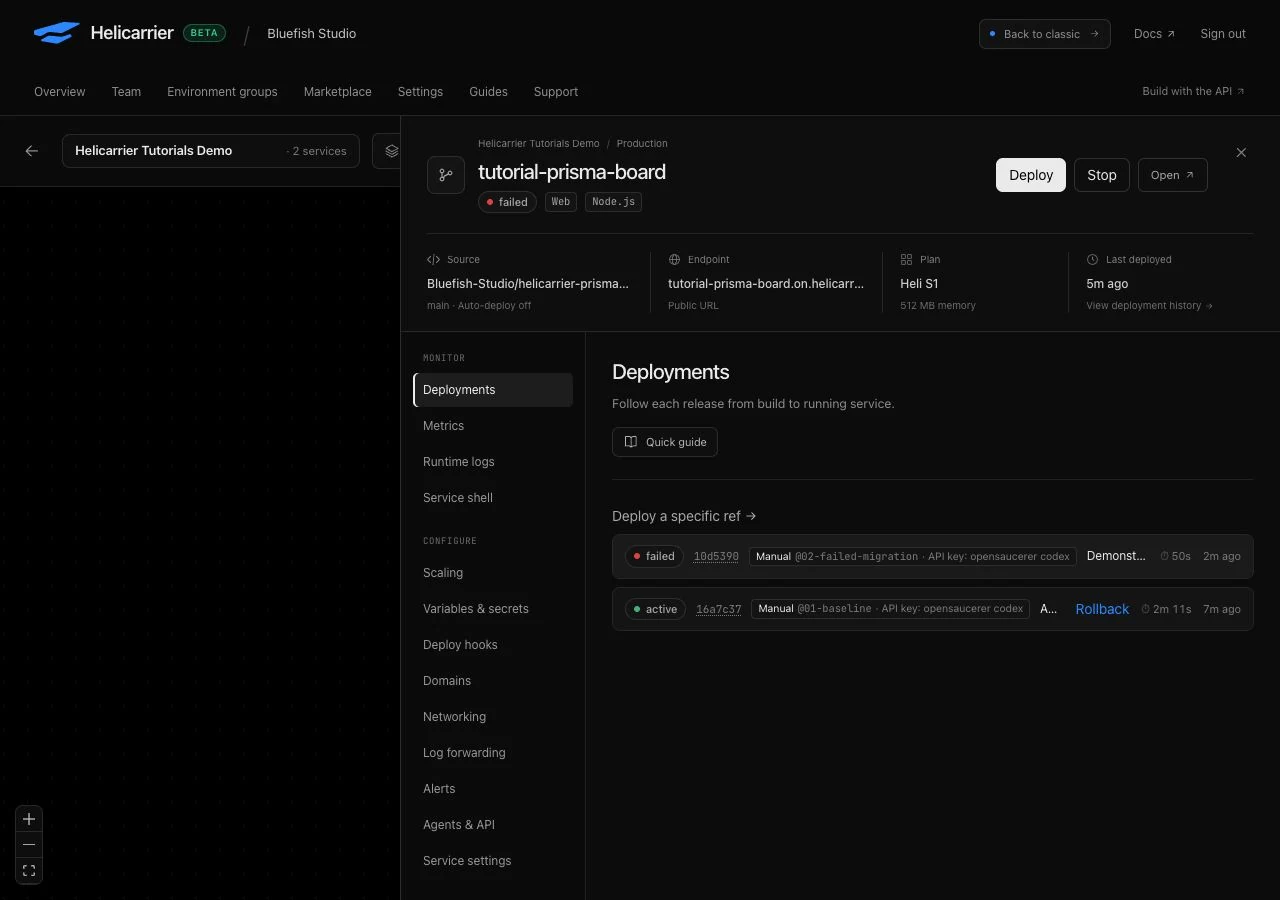This screenshot has height=900, width=1280.
Task: Click View deployment history
Action: pyautogui.click(x=1149, y=306)
